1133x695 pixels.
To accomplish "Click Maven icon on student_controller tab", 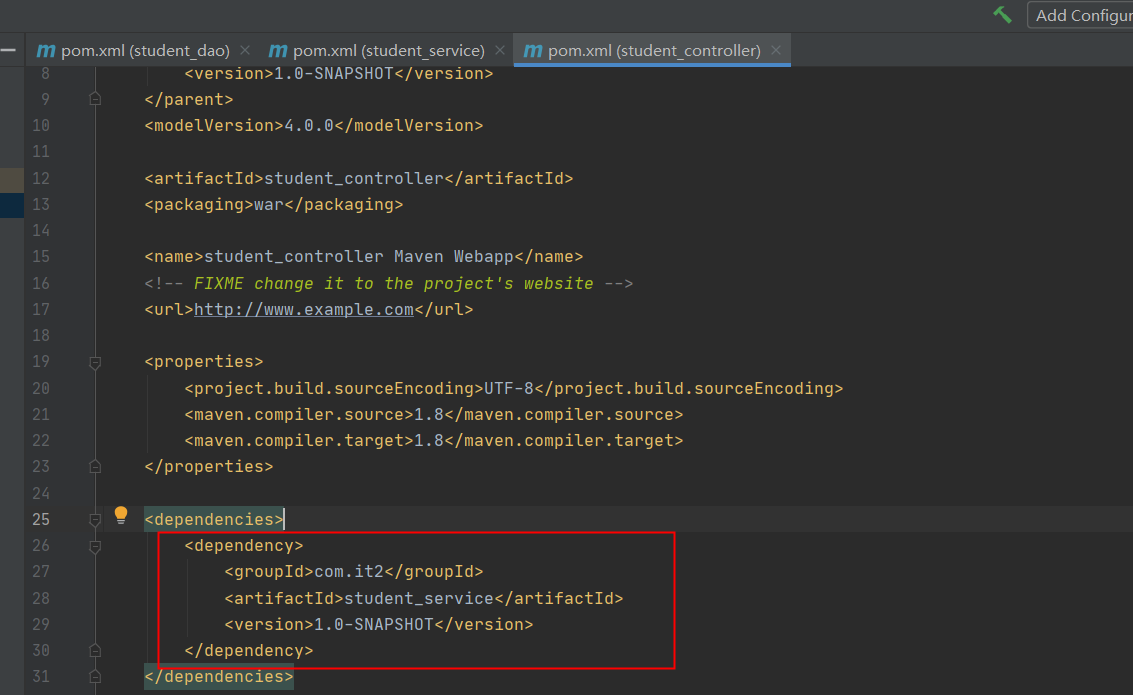I will point(533,51).
